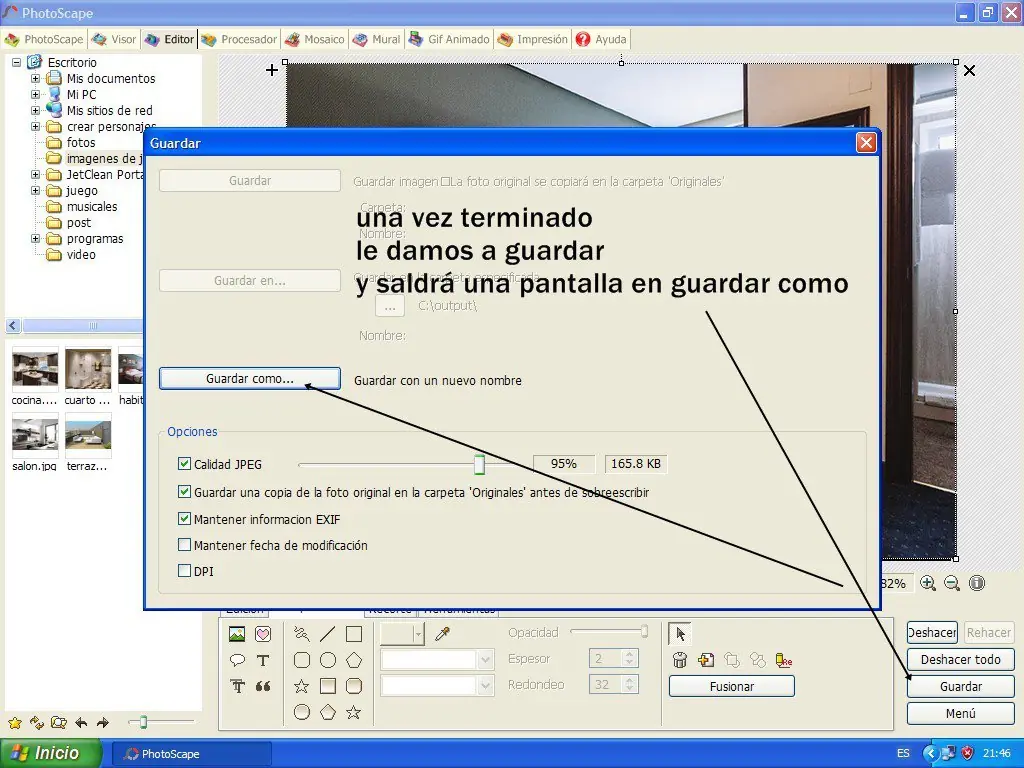Click the Guardar en... button

pos(249,281)
